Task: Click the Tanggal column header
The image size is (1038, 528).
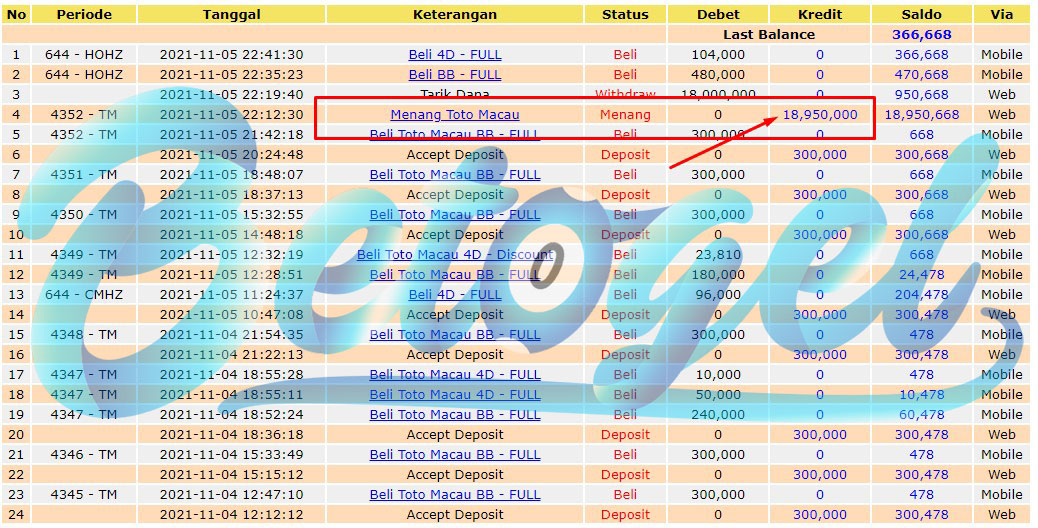Action: (x=232, y=15)
